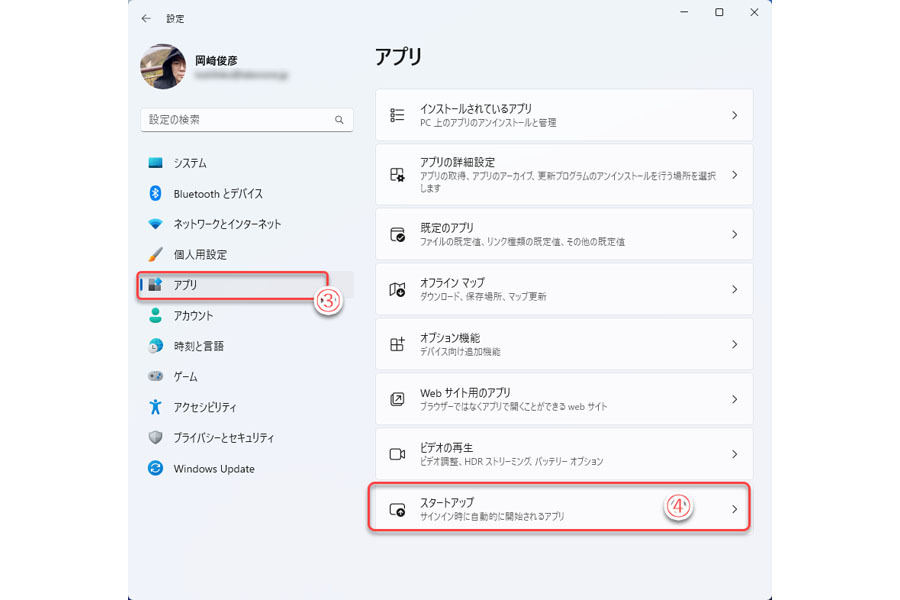Go to ネットワークとインターネット section
Viewport: 900px width, 600px height.
[227, 224]
